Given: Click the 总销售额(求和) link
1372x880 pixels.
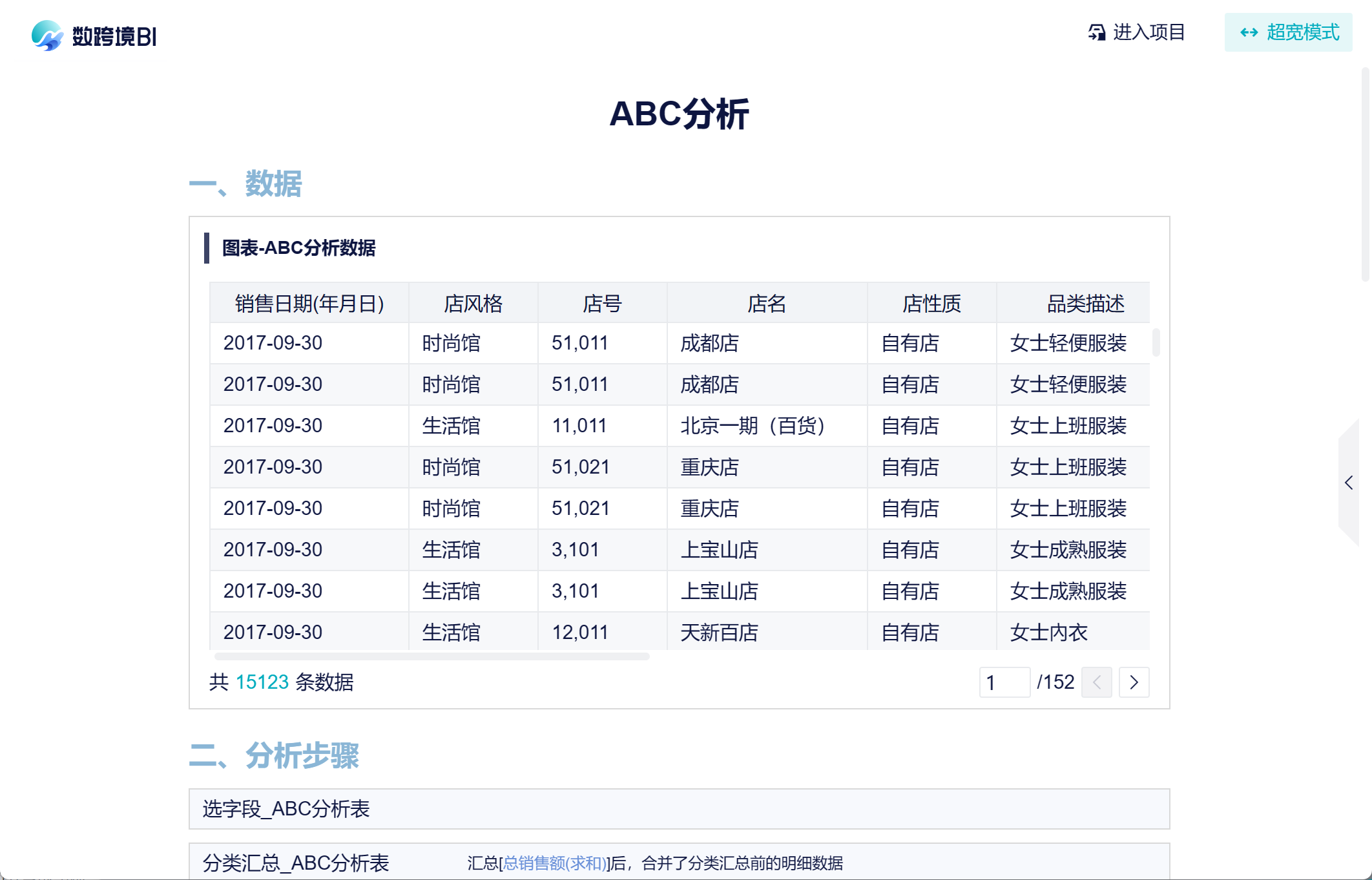Looking at the screenshot, I should (x=555, y=863).
